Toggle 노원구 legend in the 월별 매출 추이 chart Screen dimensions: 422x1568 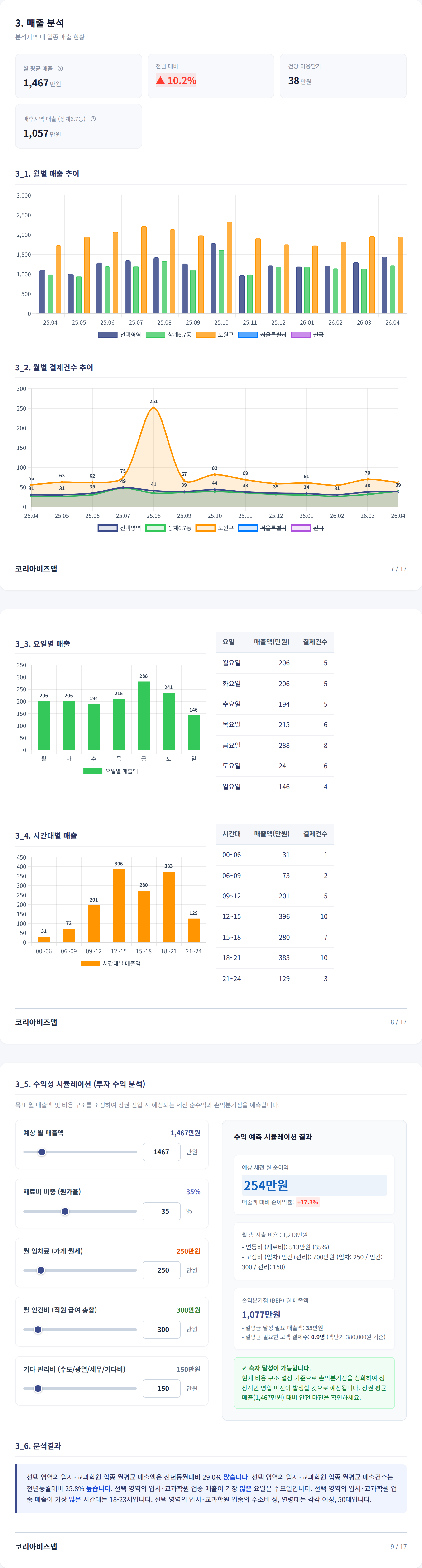pos(214,335)
